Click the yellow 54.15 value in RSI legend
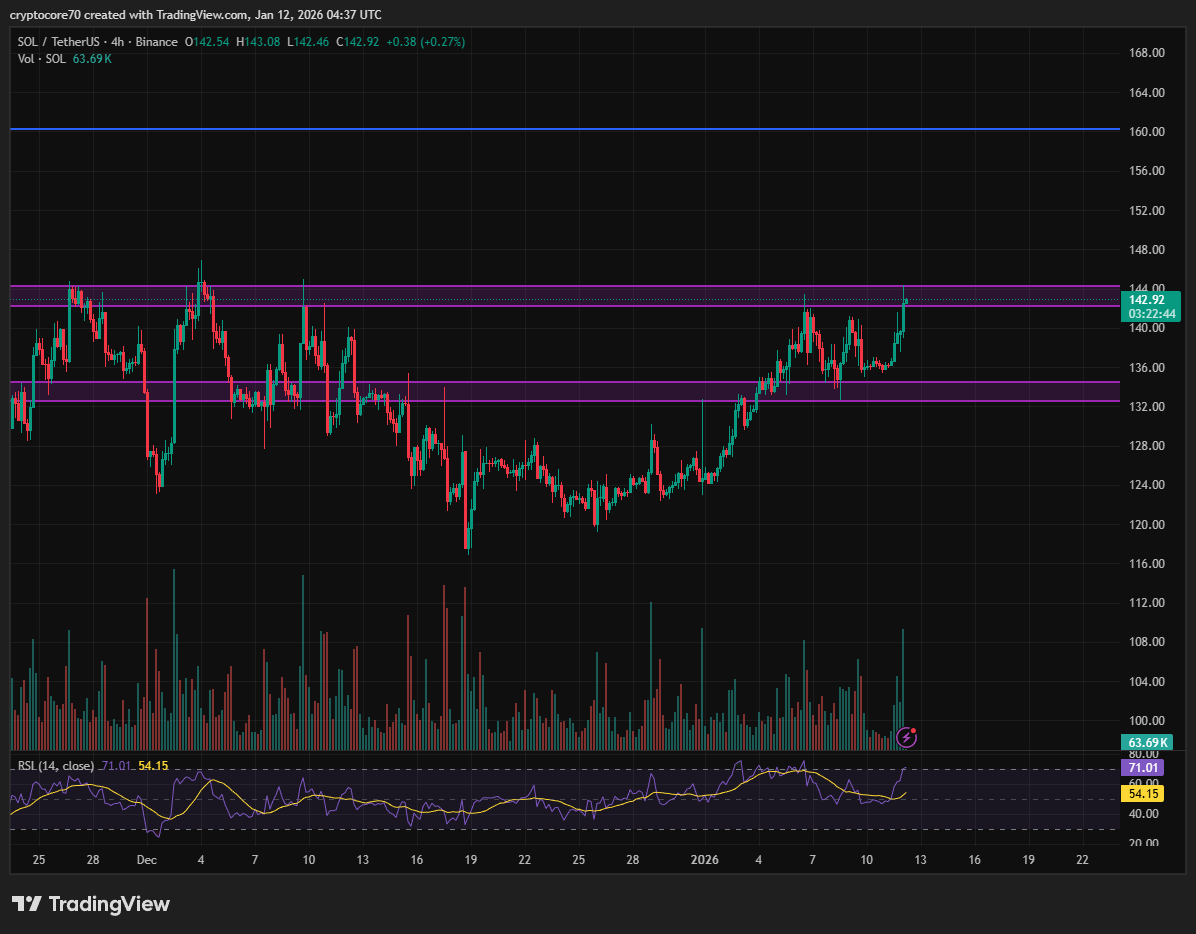Viewport: 1196px width, 934px height. click(x=153, y=765)
